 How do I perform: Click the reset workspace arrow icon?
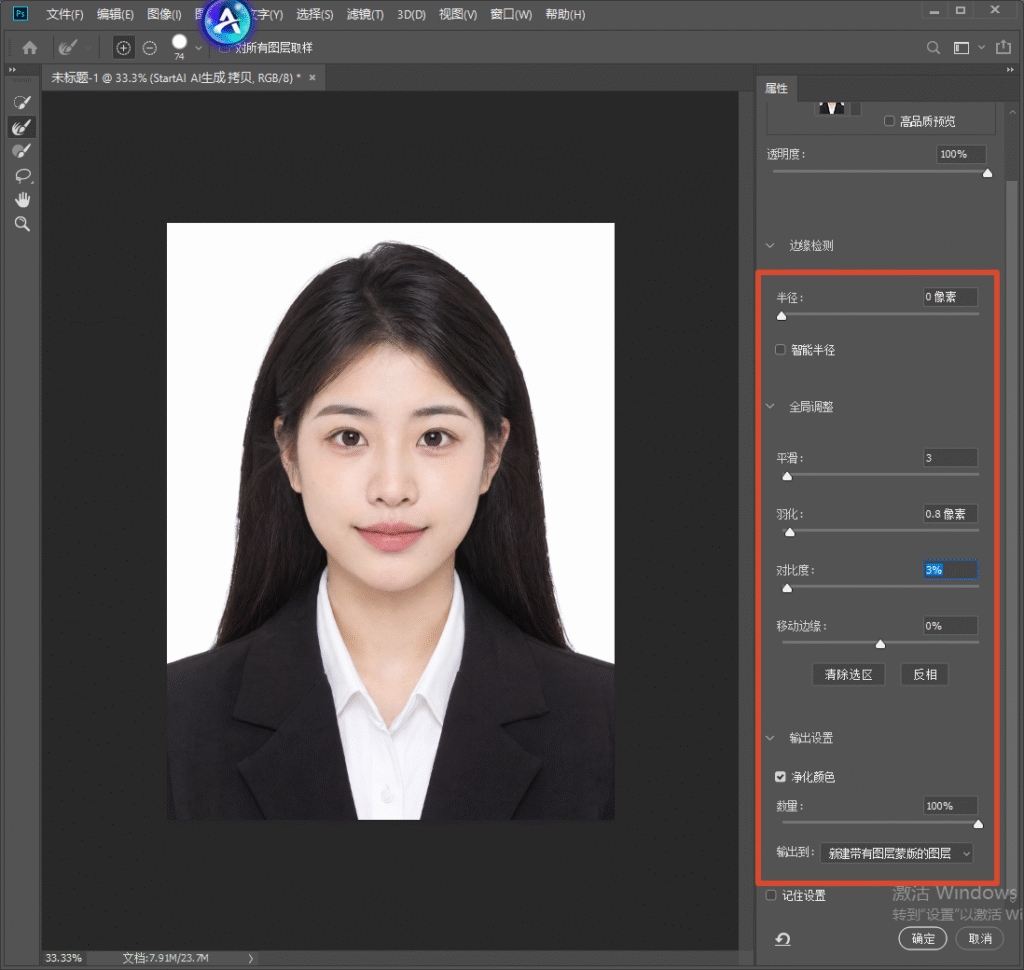pyautogui.click(x=783, y=939)
